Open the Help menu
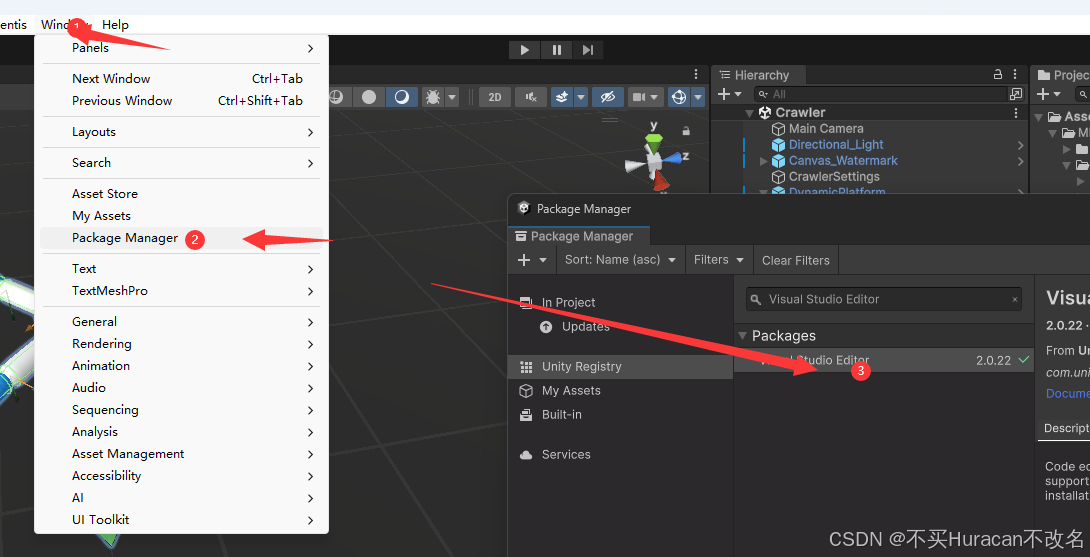The height and width of the screenshot is (557, 1090). click(x=115, y=25)
